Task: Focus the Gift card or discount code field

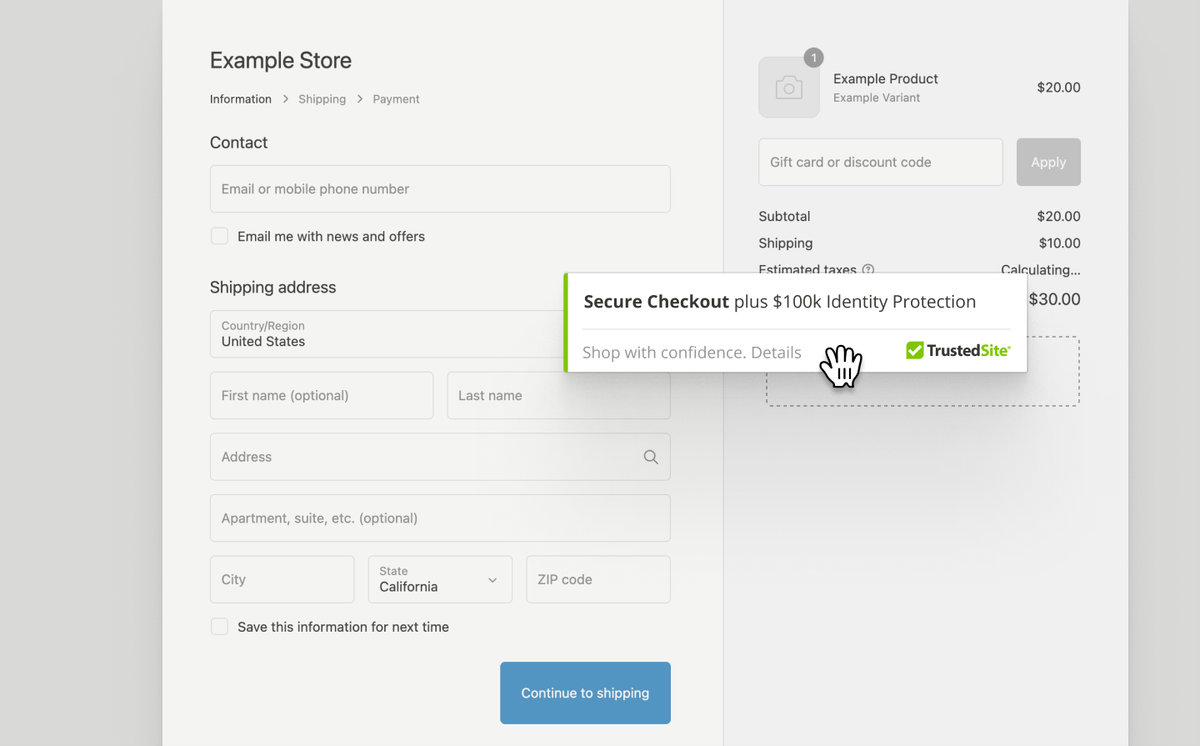Action: click(880, 162)
